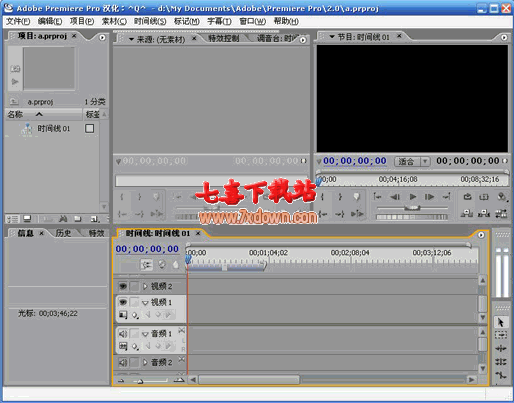This screenshot has width=514, height=403.
Task: Collapse the 视频 1 track
Action: (x=145, y=303)
